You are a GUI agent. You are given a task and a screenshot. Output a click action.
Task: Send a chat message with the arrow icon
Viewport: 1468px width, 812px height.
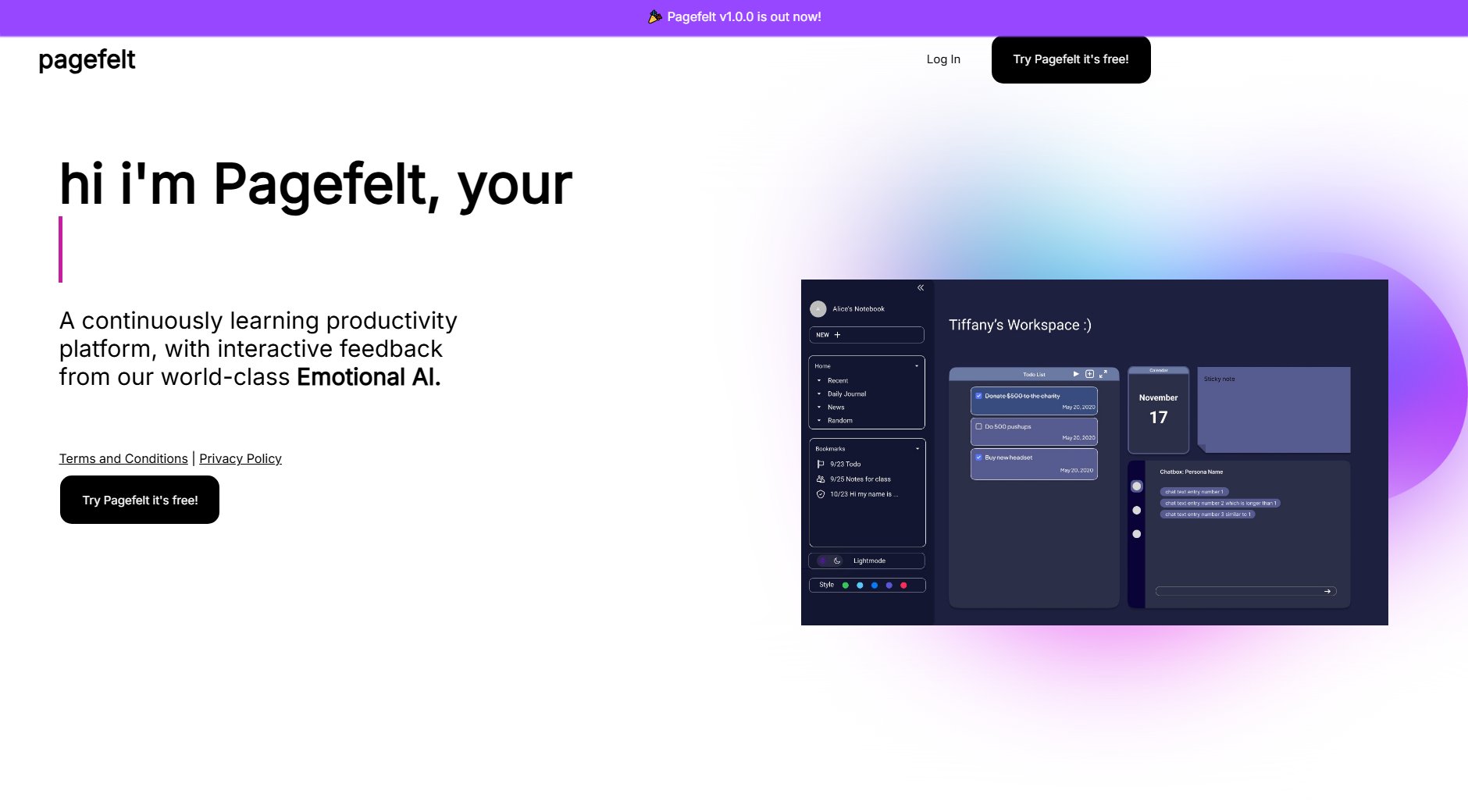(x=1327, y=591)
